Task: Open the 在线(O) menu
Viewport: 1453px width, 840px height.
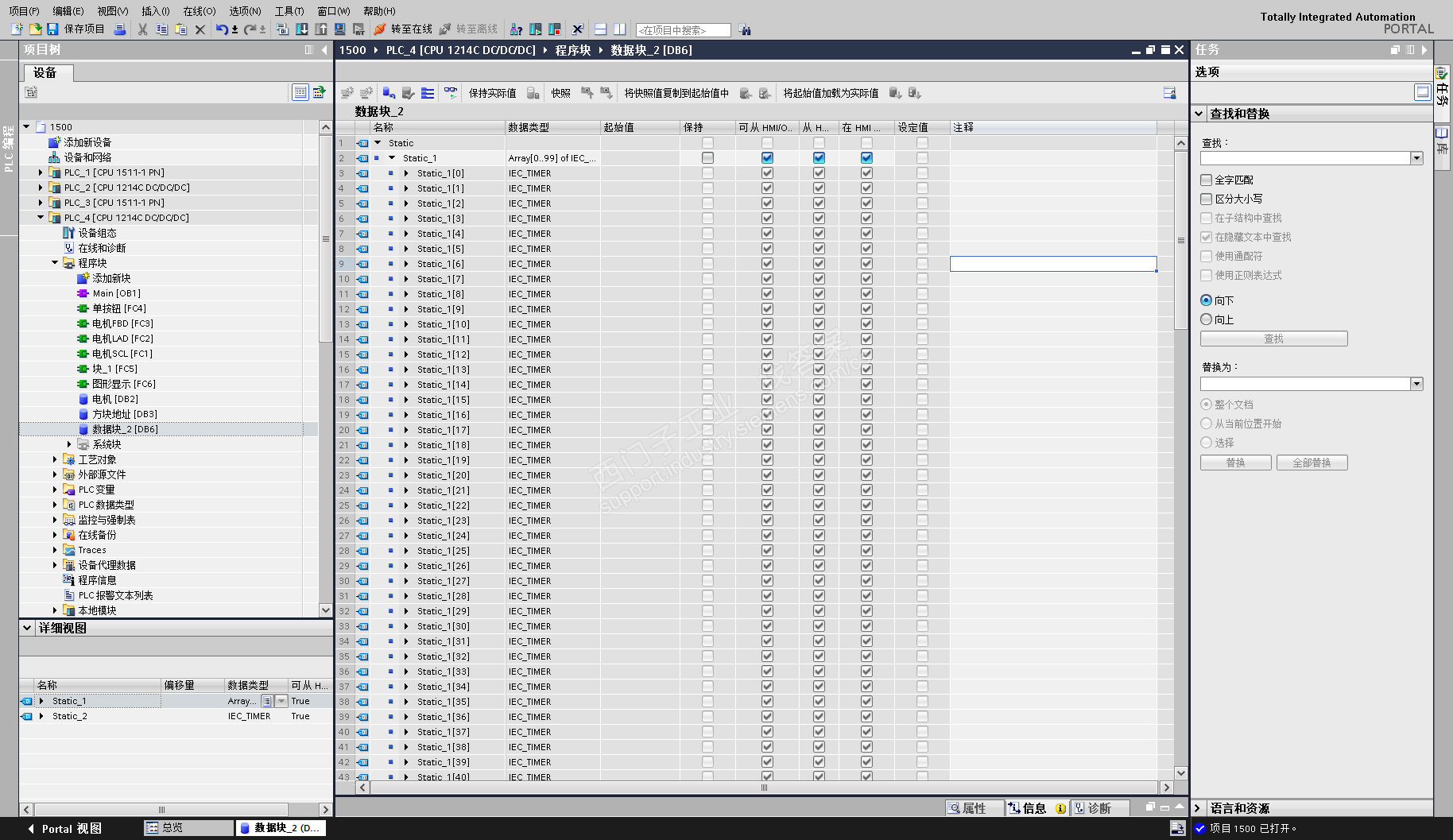Action: 199,11
